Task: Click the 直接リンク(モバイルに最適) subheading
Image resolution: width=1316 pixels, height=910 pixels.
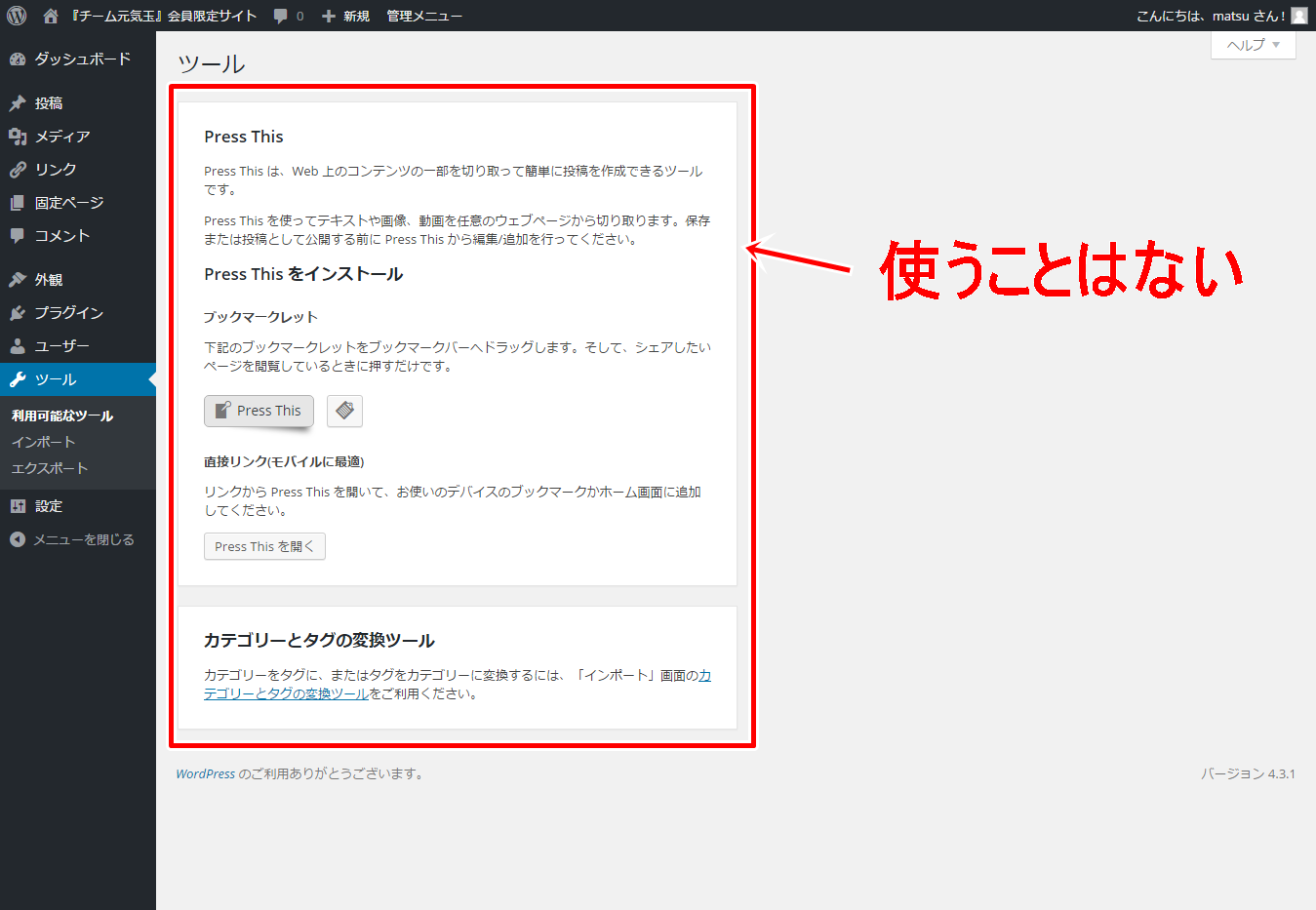Action: pos(284,461)
